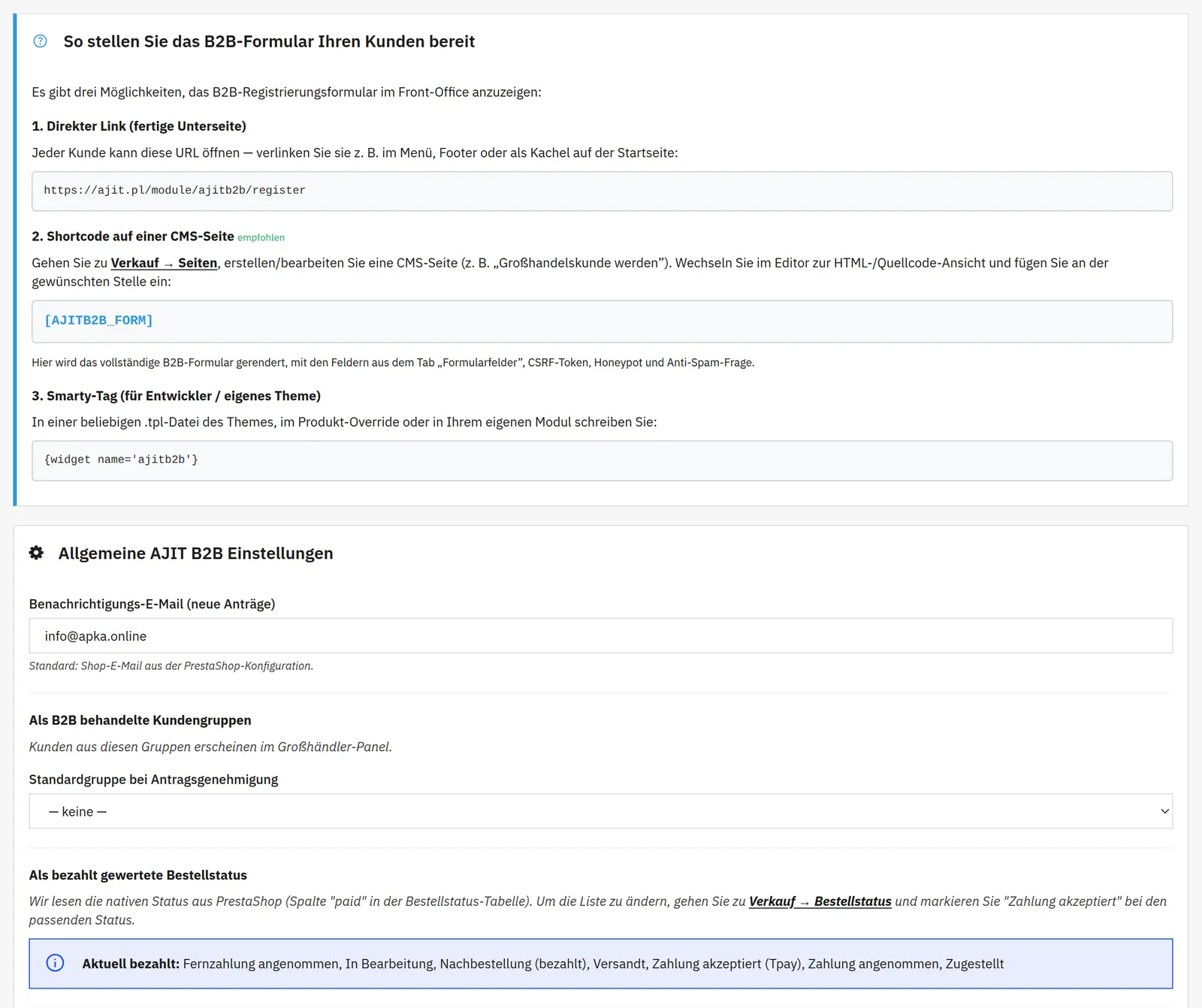Click the Benachrichtigungs-E-Mail input field
Image resolution: width=1202 pixels, height=1008 pixels.
point(600,635)
